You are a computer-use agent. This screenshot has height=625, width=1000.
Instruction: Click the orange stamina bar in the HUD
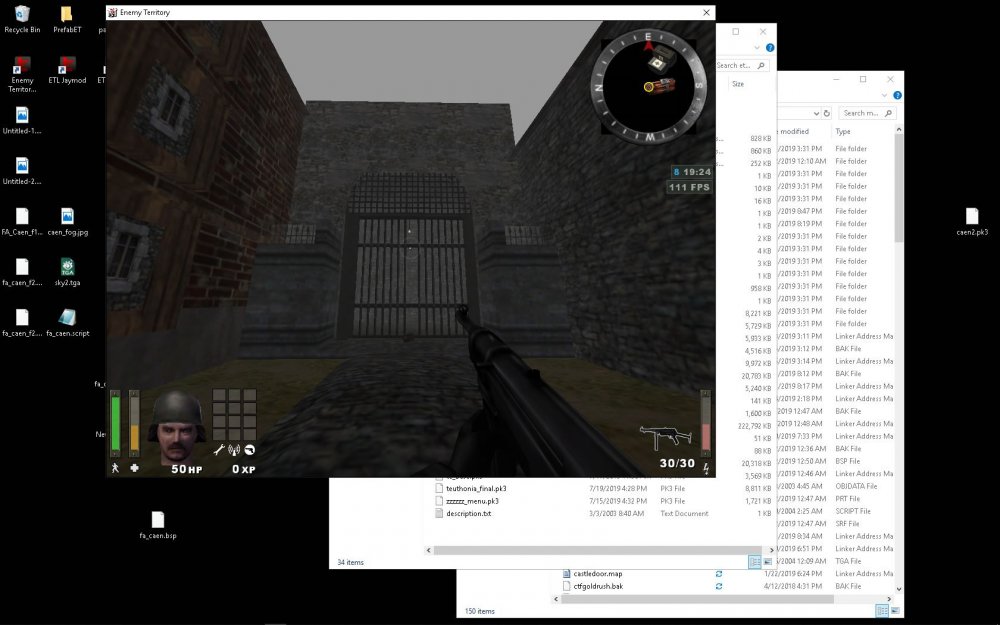135,423
